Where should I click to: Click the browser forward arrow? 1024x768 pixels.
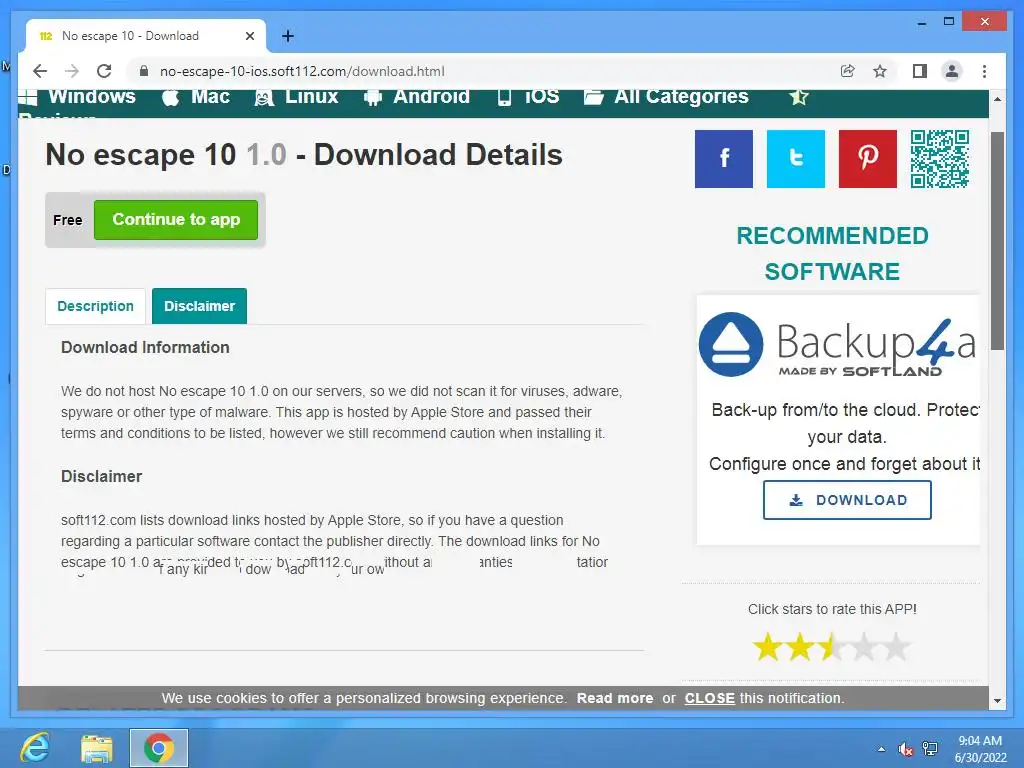pos(72,71)
